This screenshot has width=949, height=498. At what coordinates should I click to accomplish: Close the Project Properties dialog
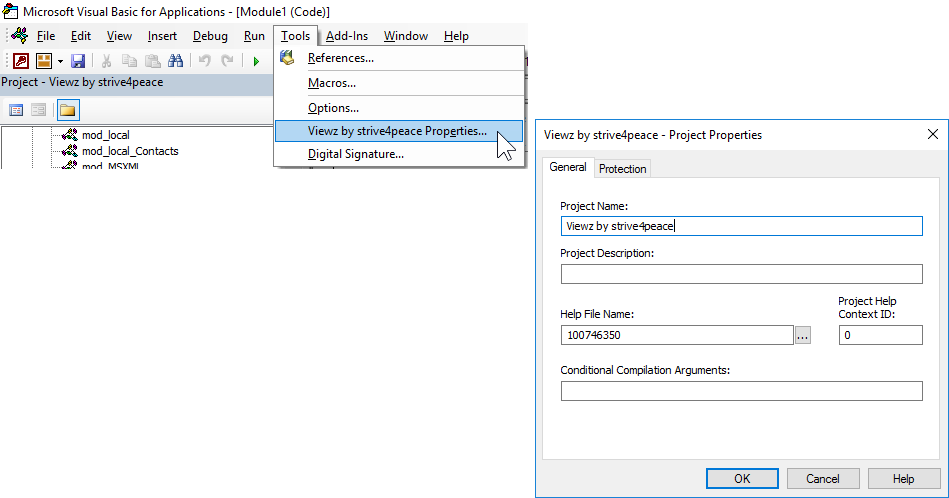933,134
